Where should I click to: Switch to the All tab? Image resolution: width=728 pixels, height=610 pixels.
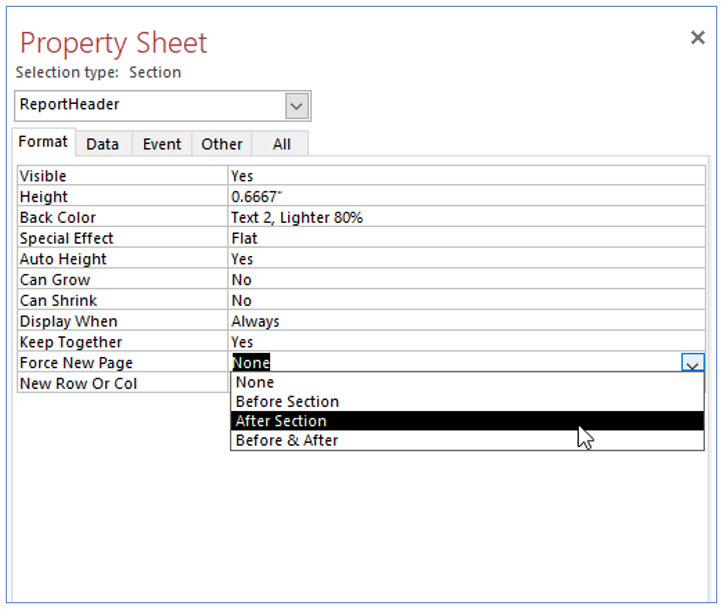(281, 144)
